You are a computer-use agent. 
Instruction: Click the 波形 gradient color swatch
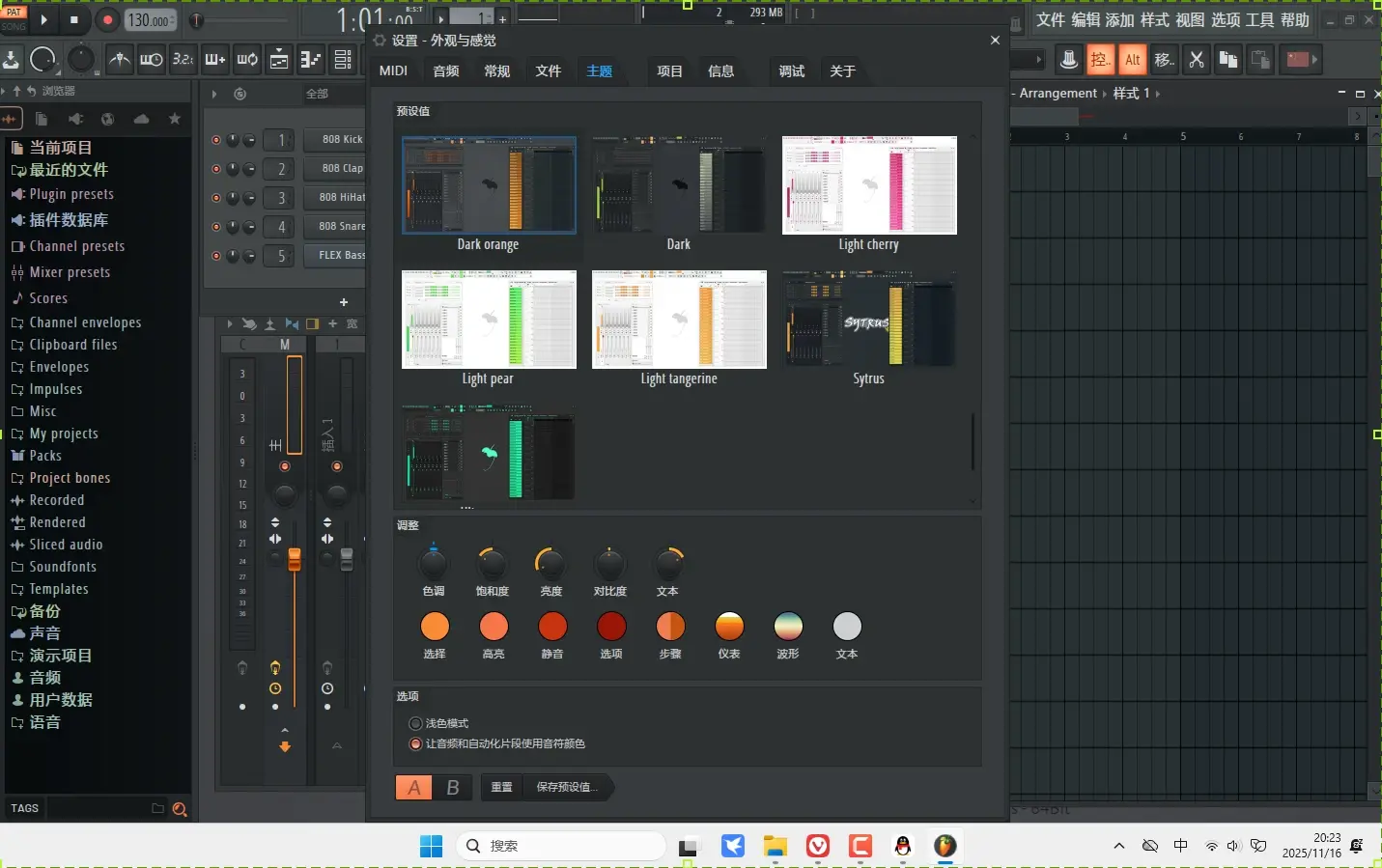(x=788, y=627)
